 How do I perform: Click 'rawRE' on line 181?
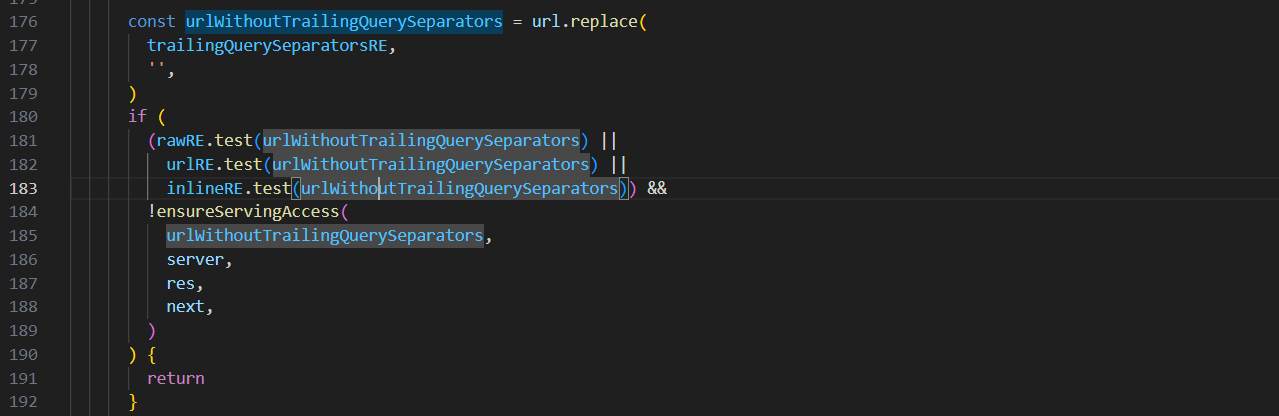180,140
